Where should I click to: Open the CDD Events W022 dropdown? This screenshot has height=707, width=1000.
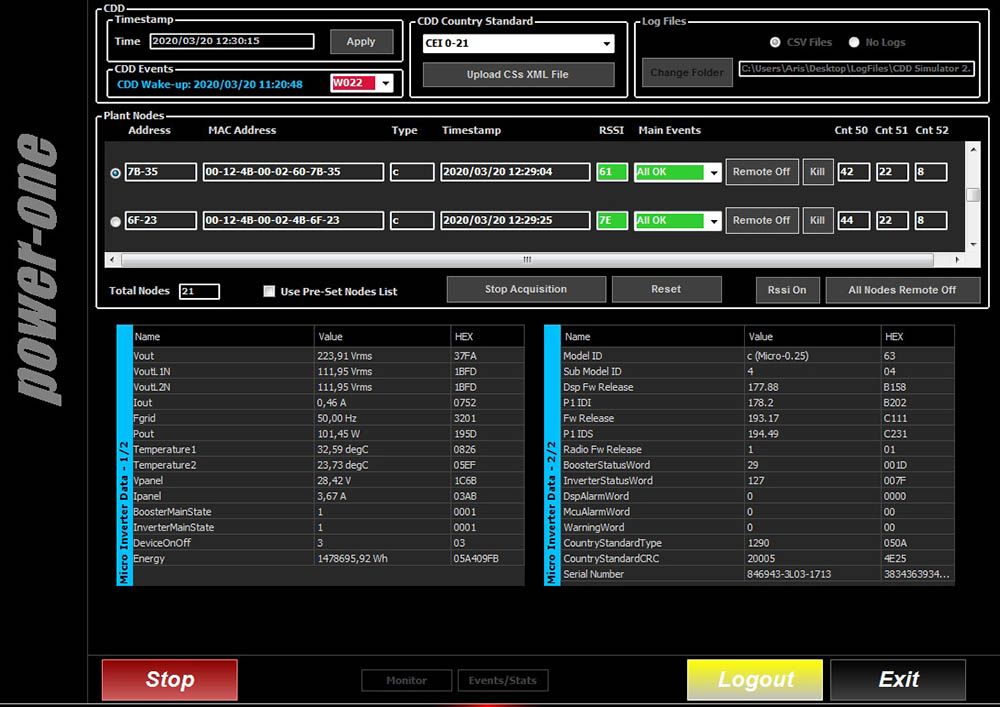point(385,84)
